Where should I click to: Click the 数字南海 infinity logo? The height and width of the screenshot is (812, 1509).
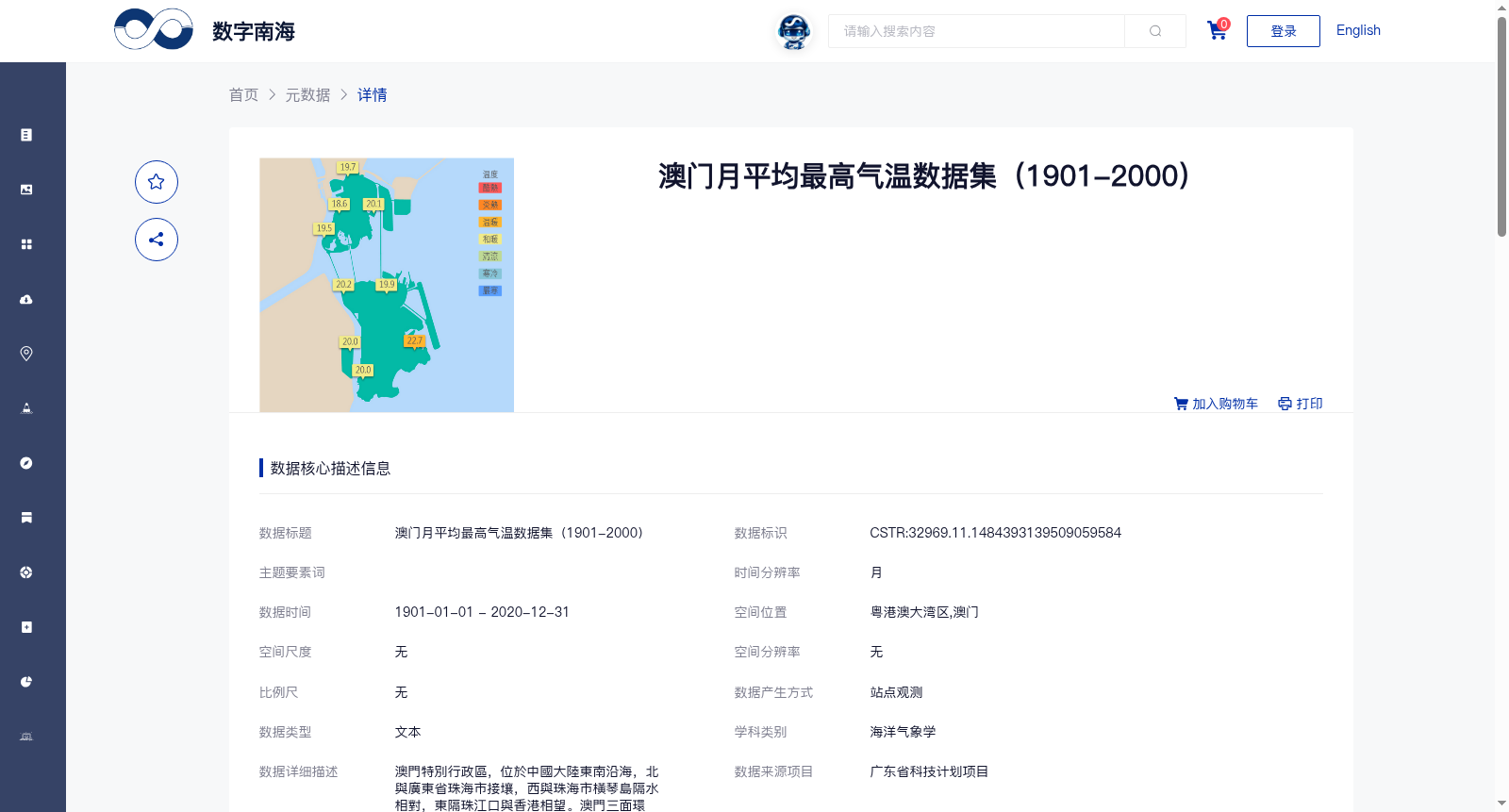pyautogui.click(x=154, y=29)
